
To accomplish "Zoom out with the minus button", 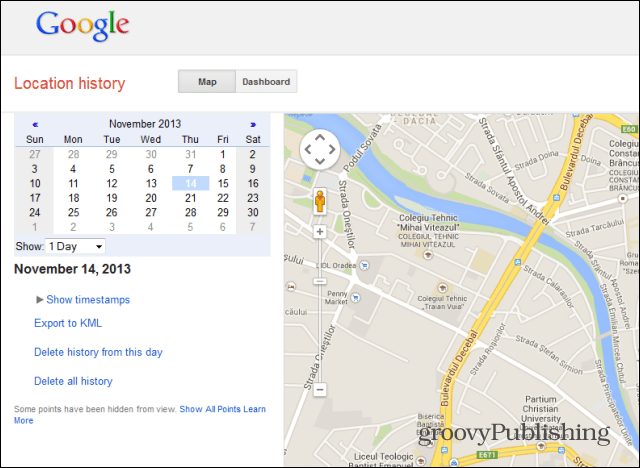I will [x=320, y=390].
